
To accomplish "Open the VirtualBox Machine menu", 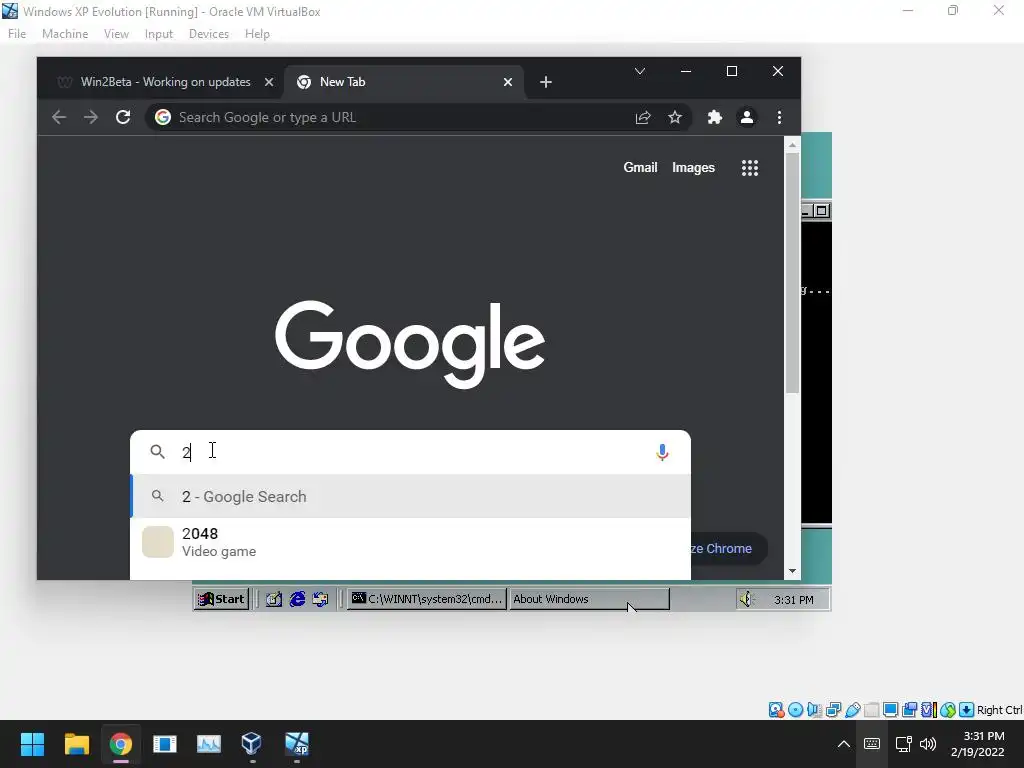I will tap(65, 34).
